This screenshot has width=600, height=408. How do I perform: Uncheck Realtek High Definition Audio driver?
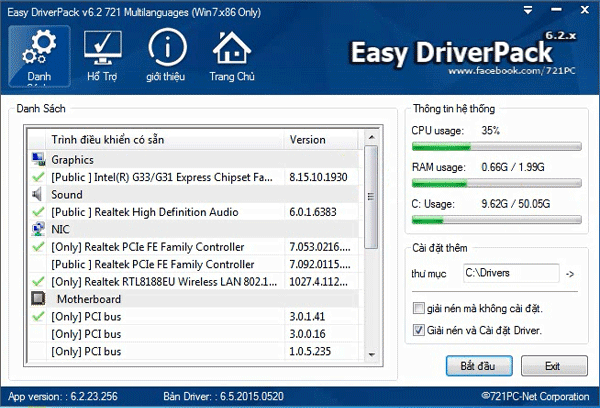tap(38, 212)
